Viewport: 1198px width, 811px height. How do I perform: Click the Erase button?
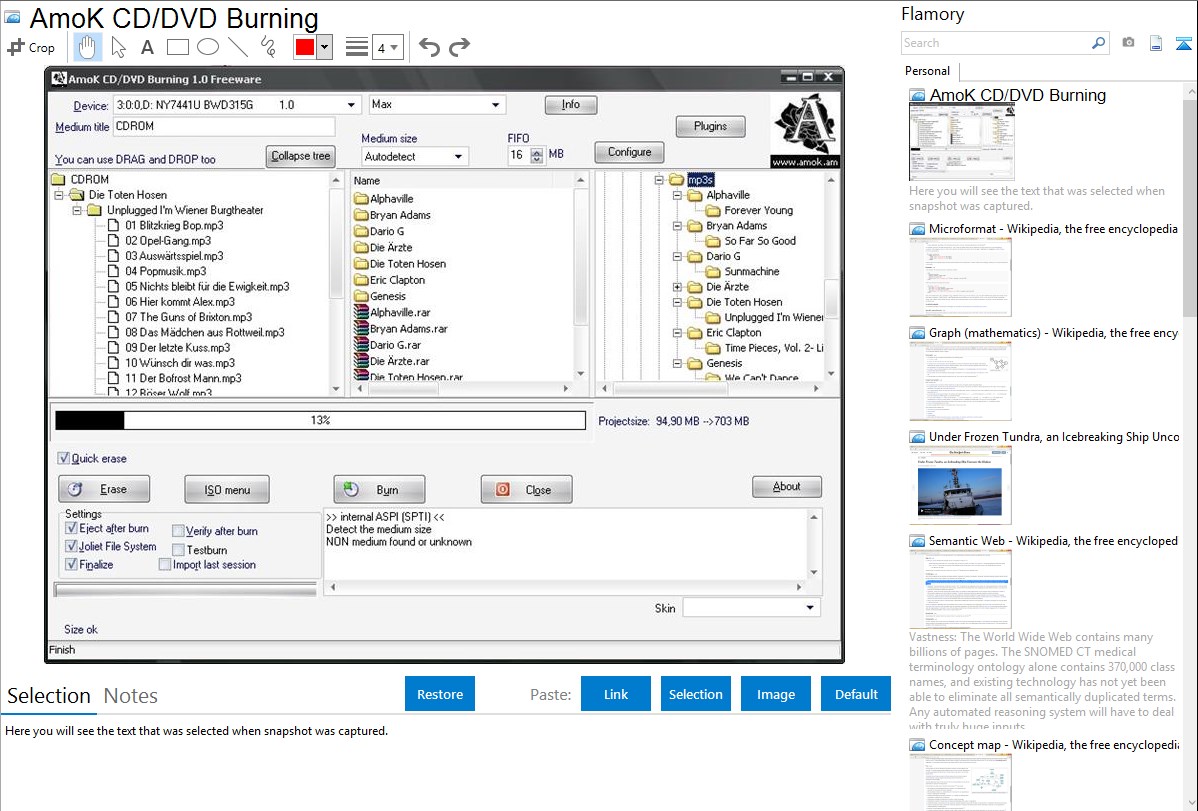tap(104, 489)
